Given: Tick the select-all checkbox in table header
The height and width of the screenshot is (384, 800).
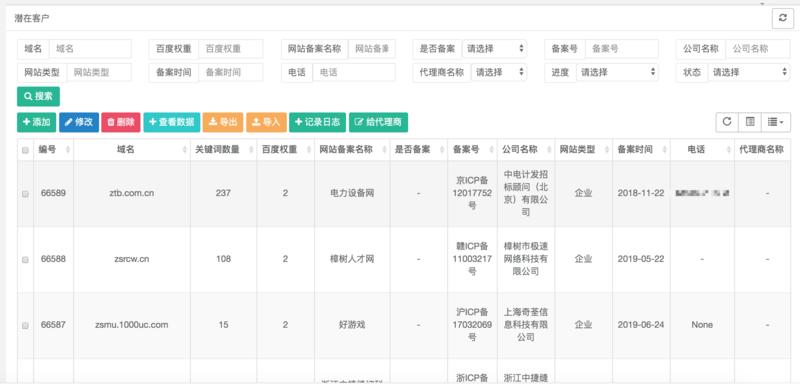Looking at the screenshot, I should point(25,150).
